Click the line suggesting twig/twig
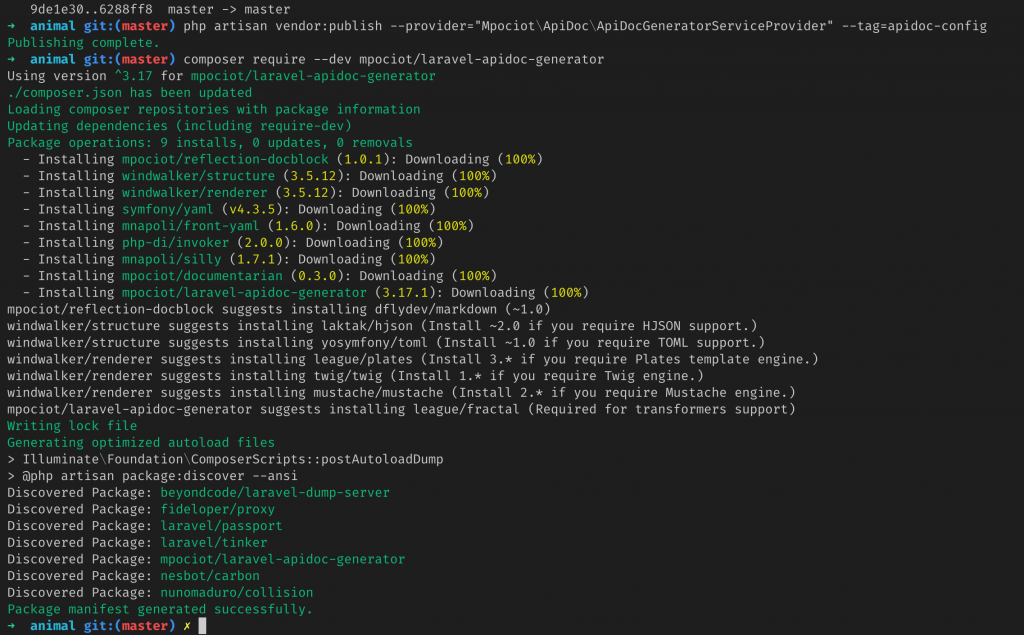 click(355, 376)
